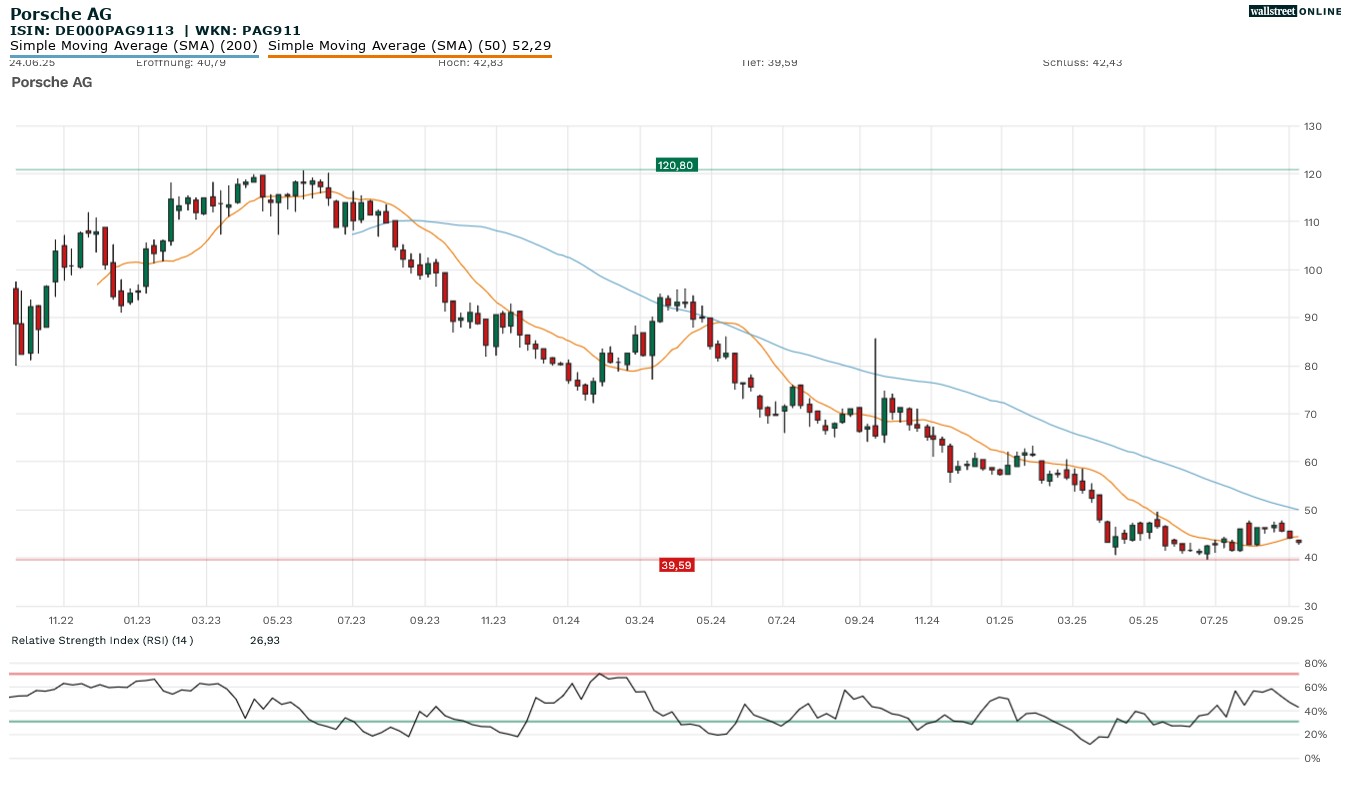Click the wallstreet ONLINE logo
Image resolution: width=1349 pixels, height=786 pixels.
pos(1294,11)
